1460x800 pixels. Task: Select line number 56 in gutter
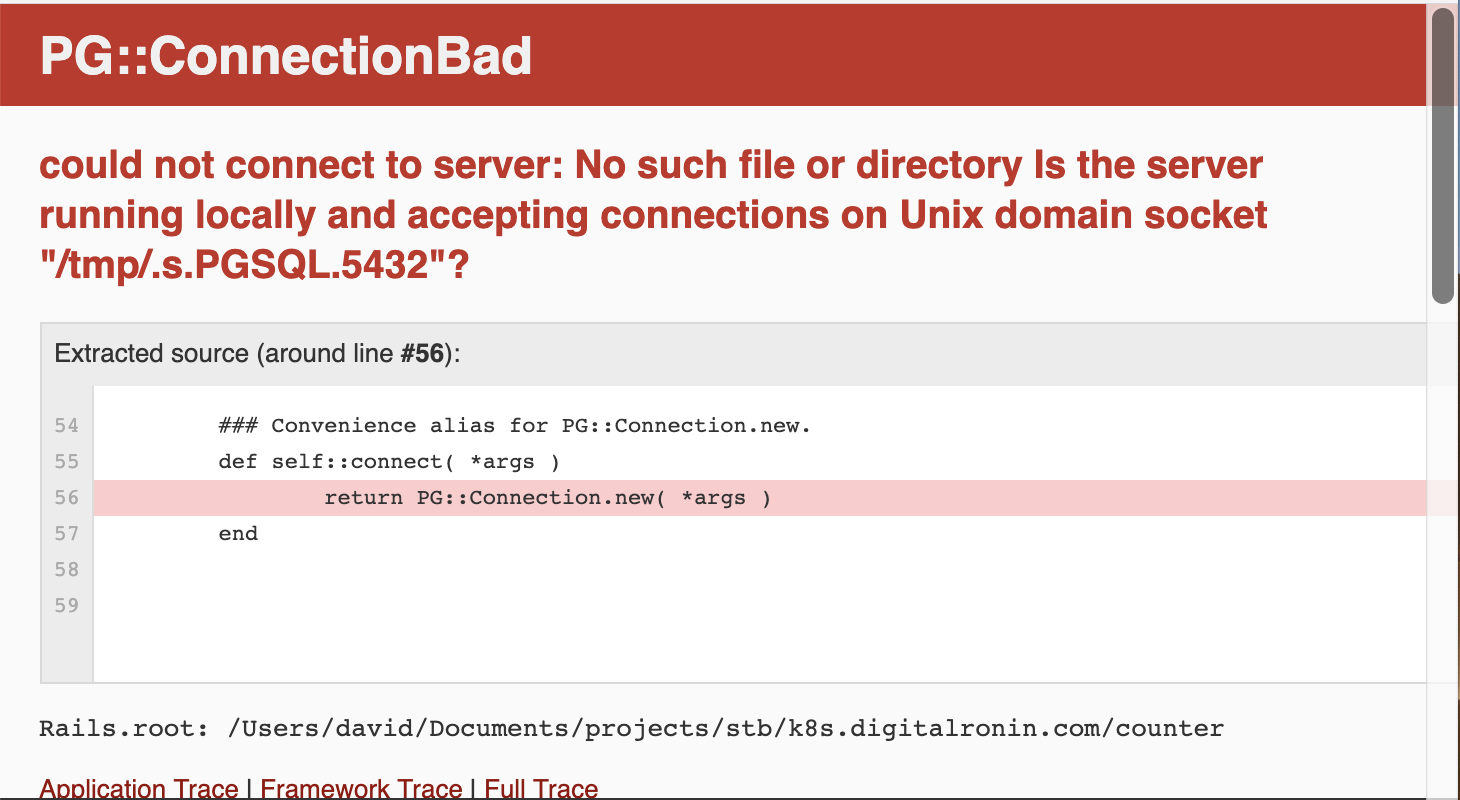(x=66, y=498)
